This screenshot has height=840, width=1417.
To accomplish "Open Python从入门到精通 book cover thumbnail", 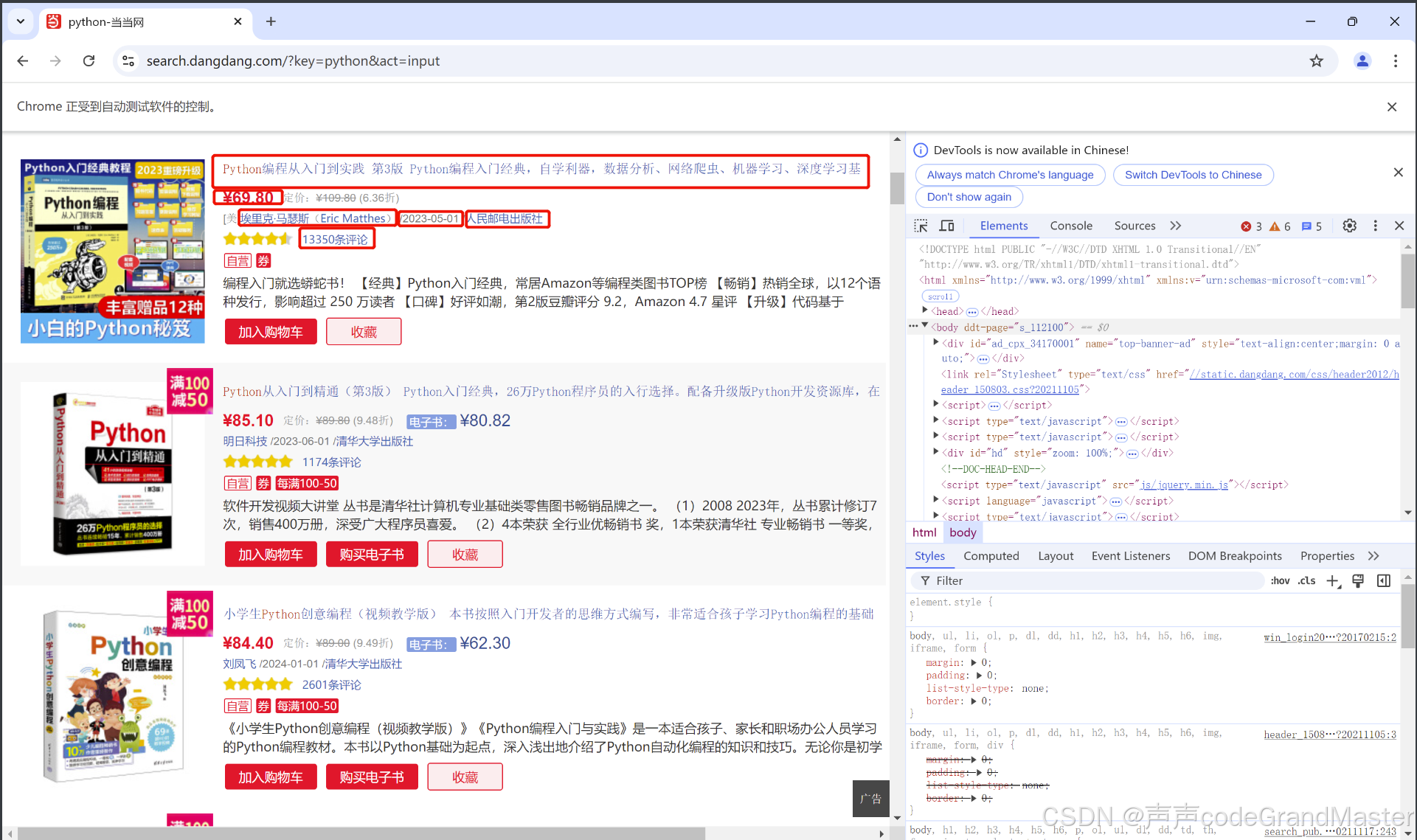I will pyautogui.click(x=113, y=473).
